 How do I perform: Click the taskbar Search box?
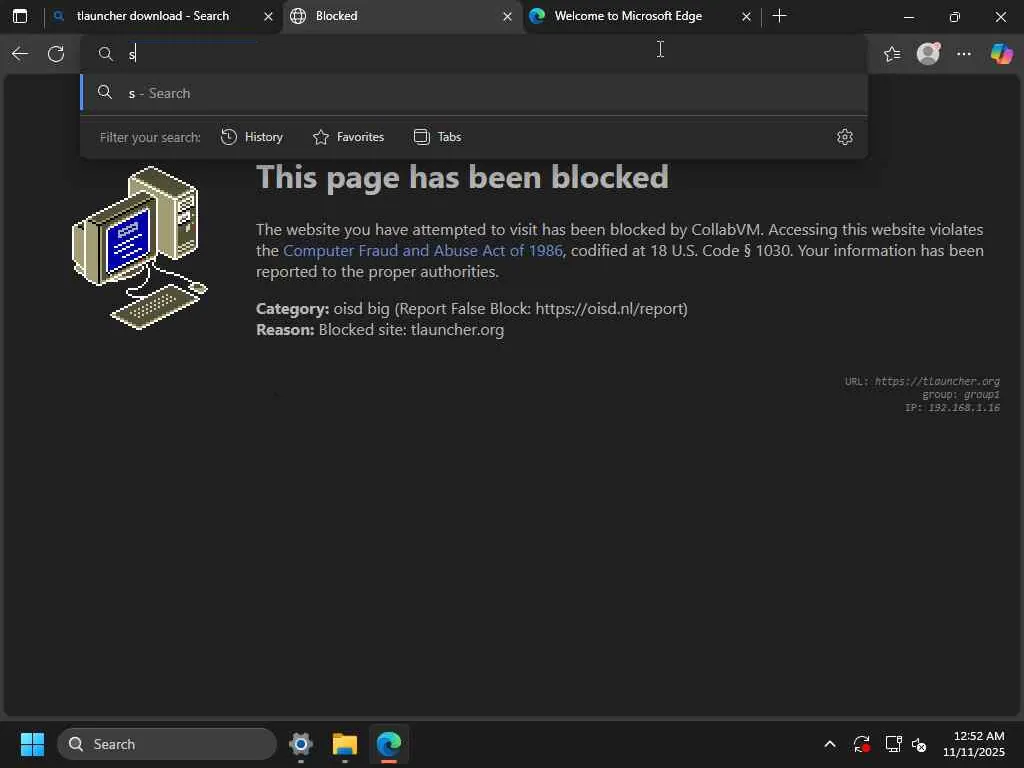click(167, 744)
